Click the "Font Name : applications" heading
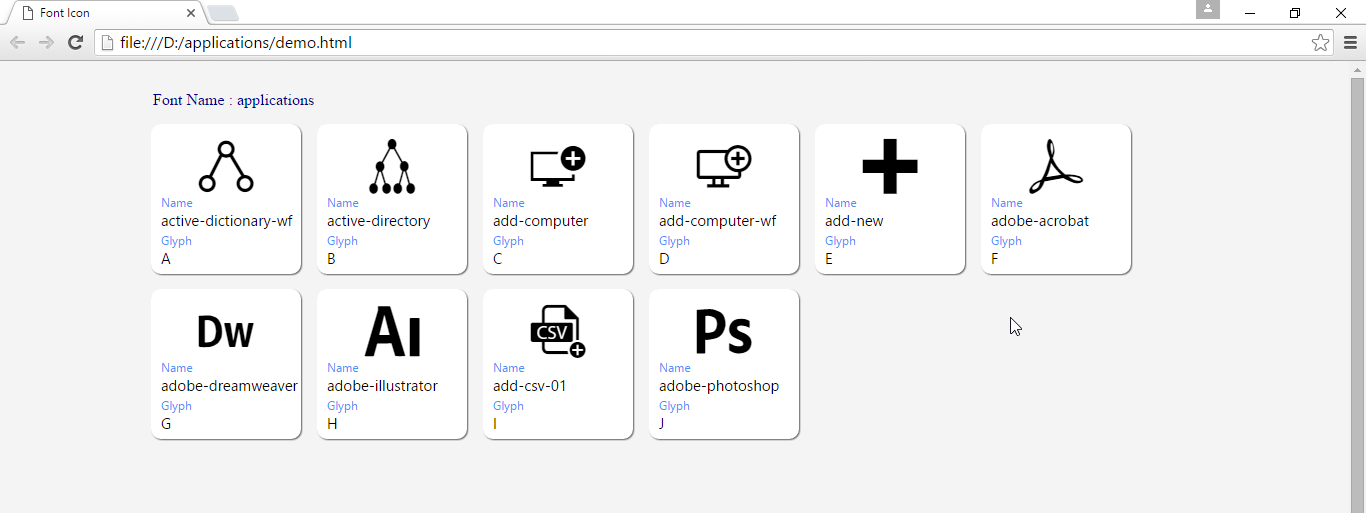 coord(233,100)
